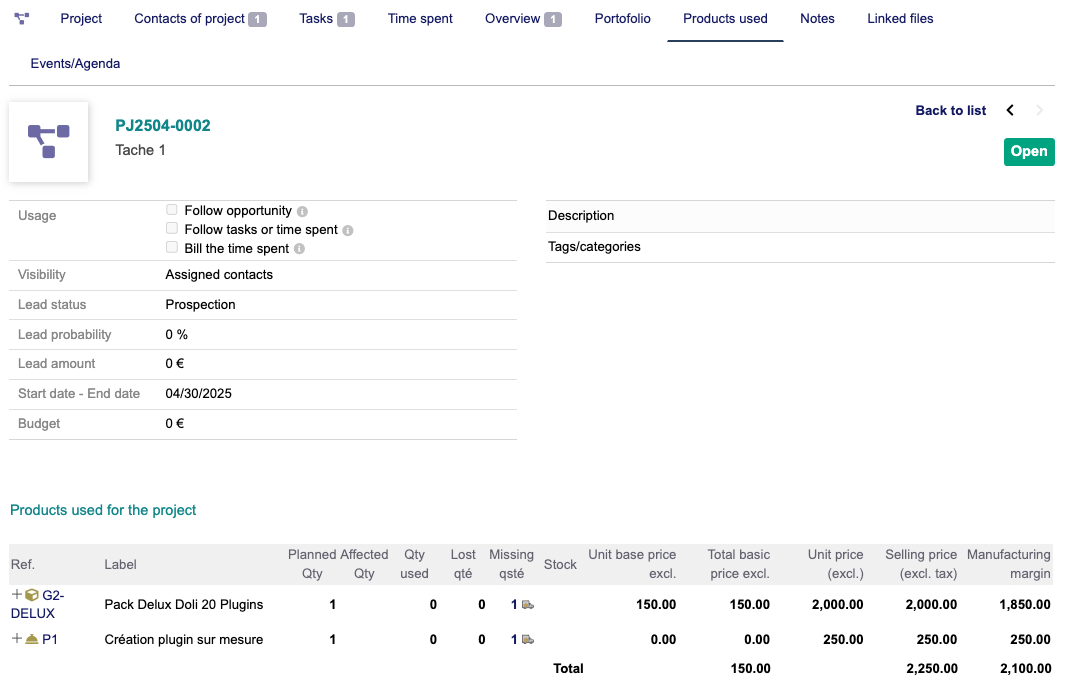Click info icon beside Follow tasks or time spent
This screenshot has width=1074, height=693.
coord(348,231)
